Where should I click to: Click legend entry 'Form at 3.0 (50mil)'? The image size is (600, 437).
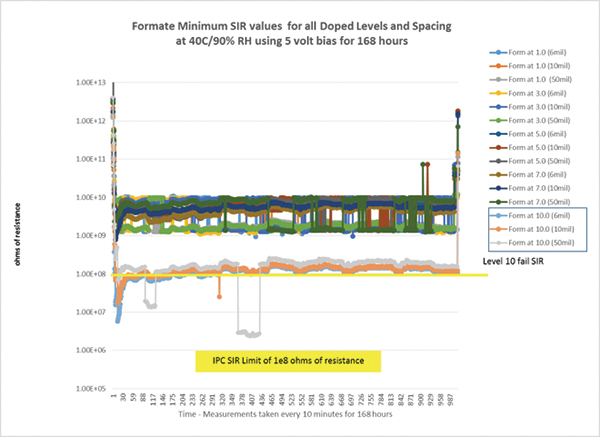(530, 121)
